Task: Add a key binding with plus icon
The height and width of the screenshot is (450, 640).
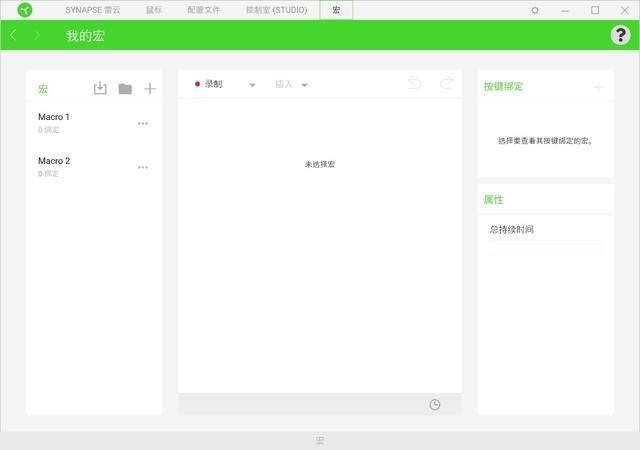Action: [x=598, y=87]
